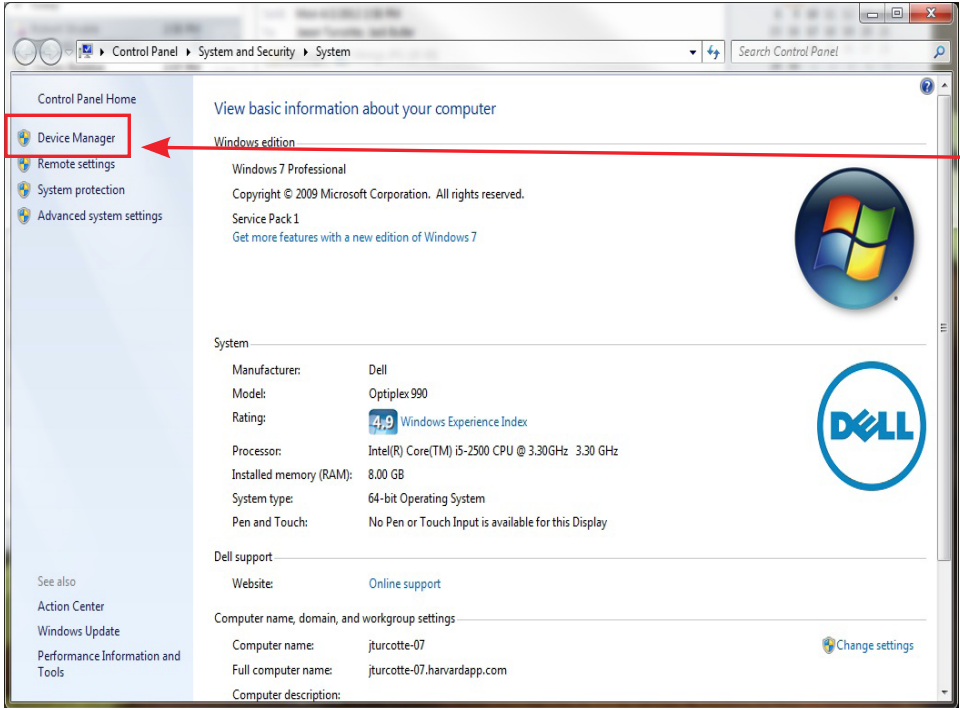Click the computer icon in the address bar
Viewport: 960px width, 710px height.
tap(86, 51)
